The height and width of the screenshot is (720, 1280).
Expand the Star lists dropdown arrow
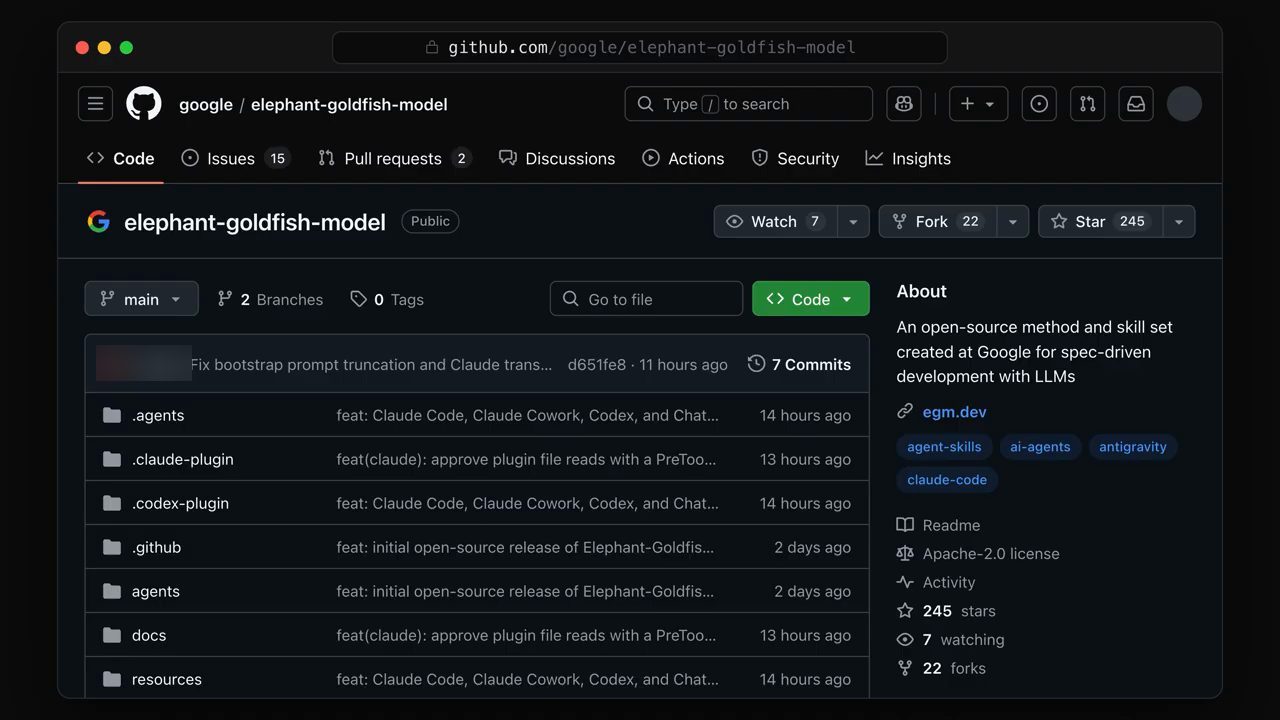(1179, 222)
